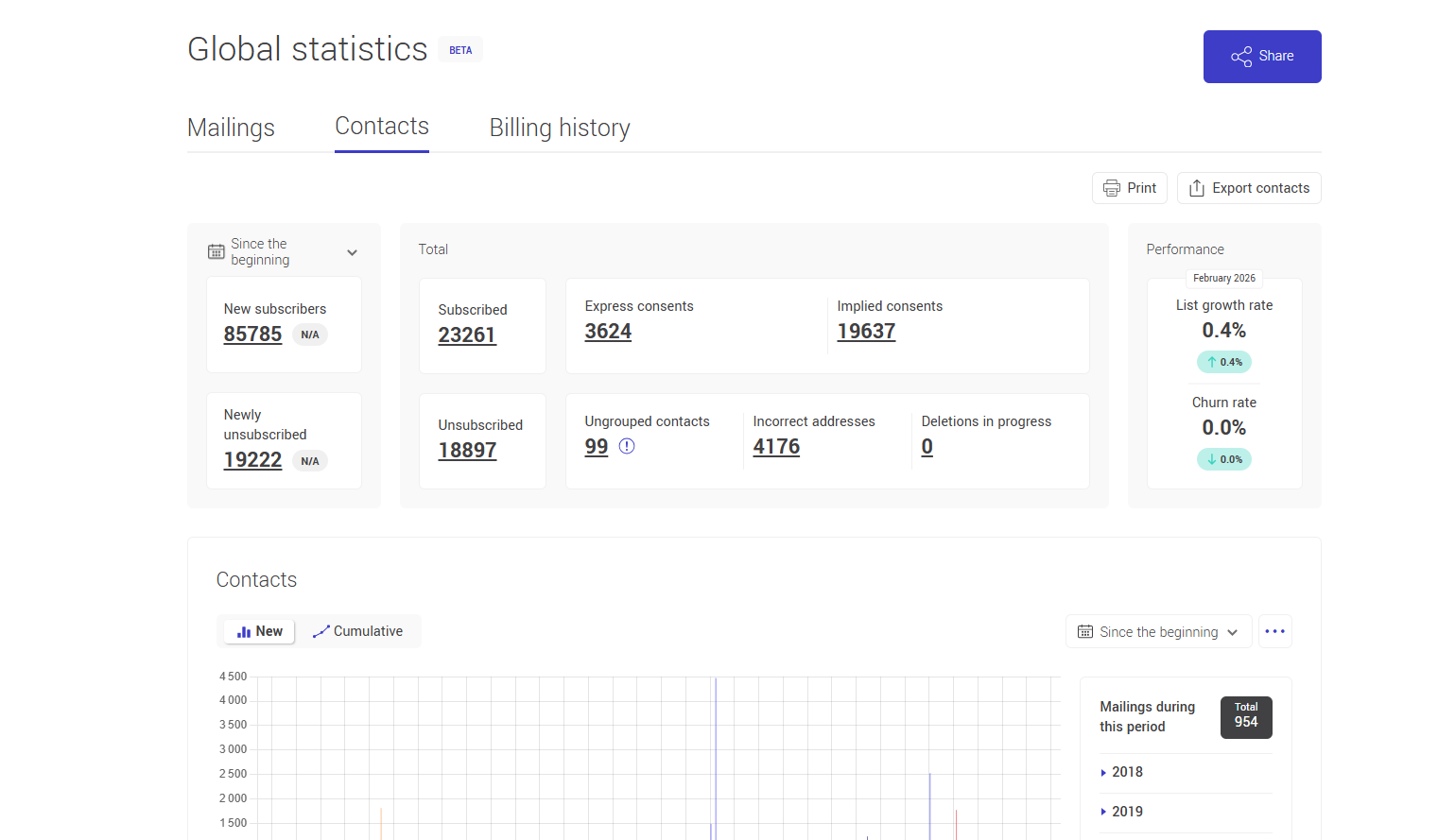Screen dimensions: 1438x840
Task: Open the Subscribed contacts count link
Action: coord(467,334)
